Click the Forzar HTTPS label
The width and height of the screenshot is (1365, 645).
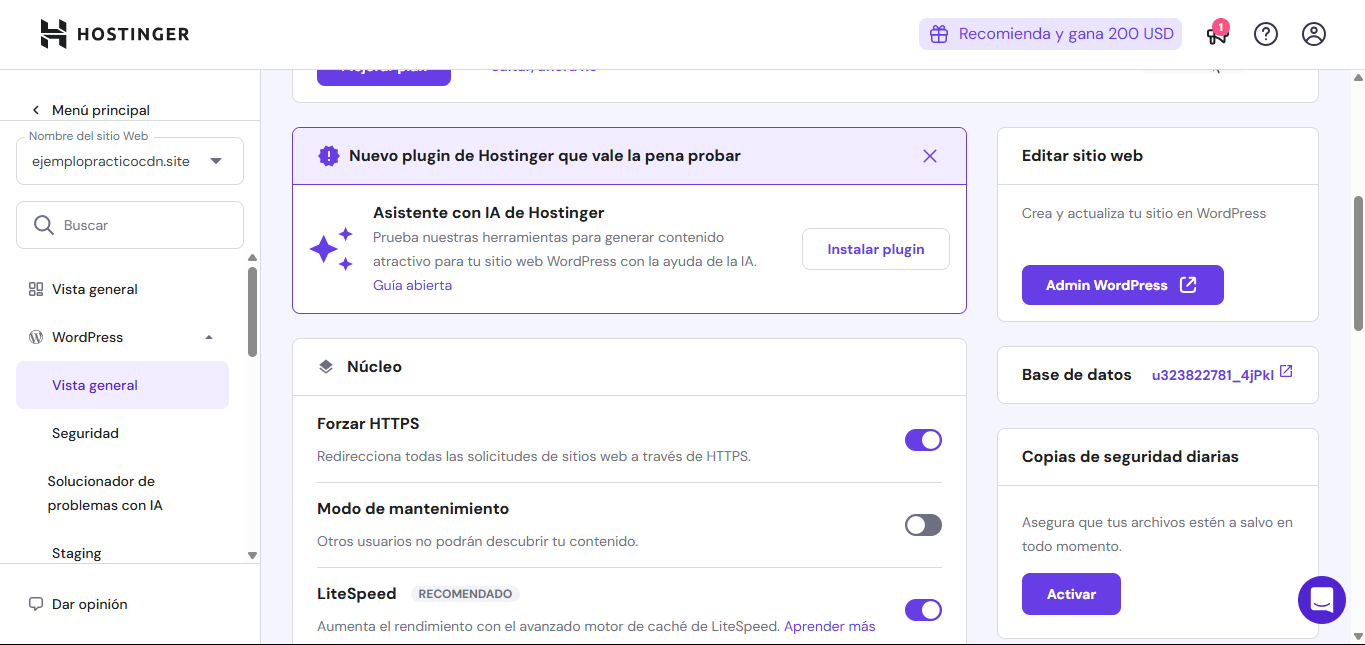pyautogui.click(x=368, y=424)
